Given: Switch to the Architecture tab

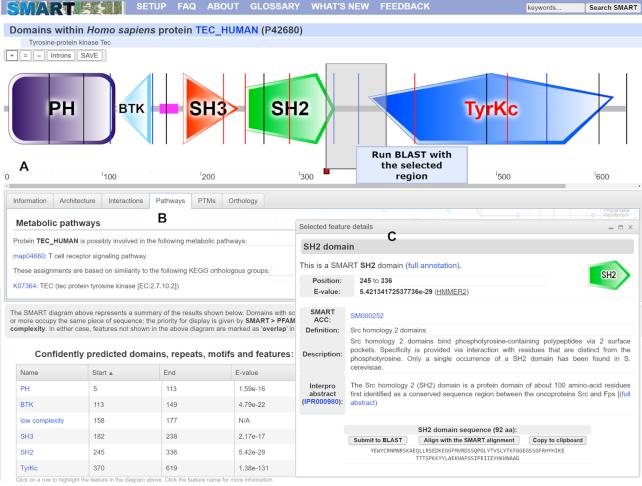Looking at the screenshot, I should tap(77, 201).
